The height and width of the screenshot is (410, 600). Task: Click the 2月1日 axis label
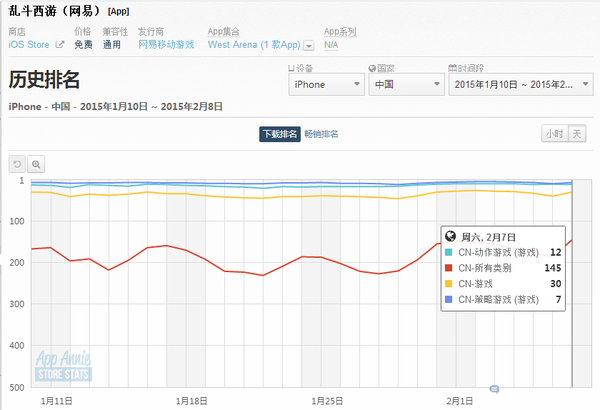[460, 401]
